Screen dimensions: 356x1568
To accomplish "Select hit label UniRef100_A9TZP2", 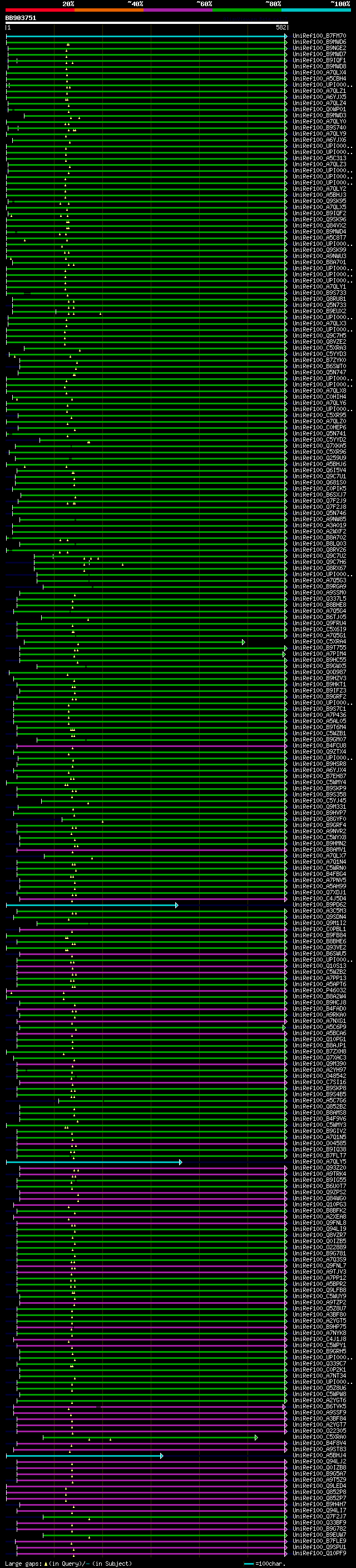I will tap(319, 1303).
